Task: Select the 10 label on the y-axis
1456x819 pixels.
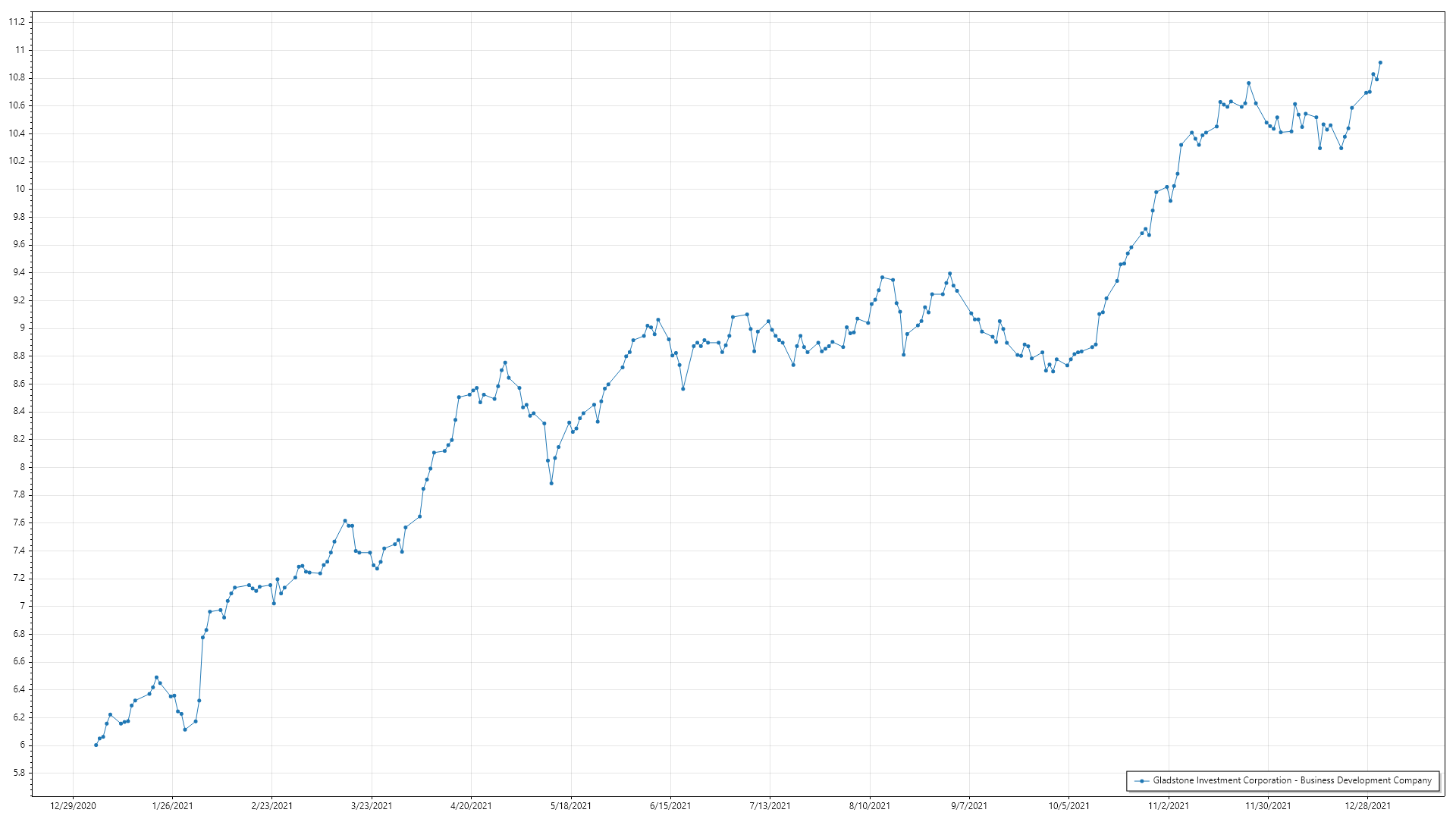Action: pyautogui.click(x=20, y=189)
